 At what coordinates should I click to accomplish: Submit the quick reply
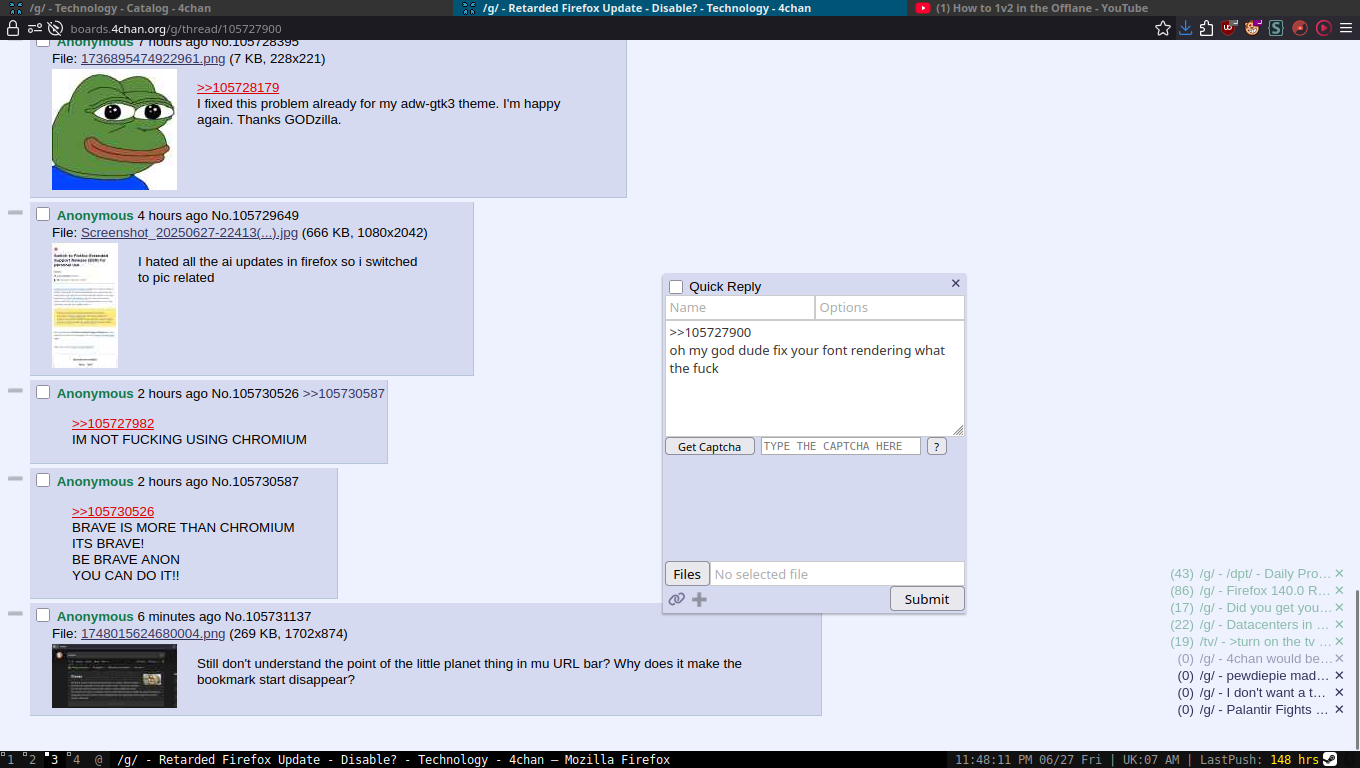coord(927,599)
